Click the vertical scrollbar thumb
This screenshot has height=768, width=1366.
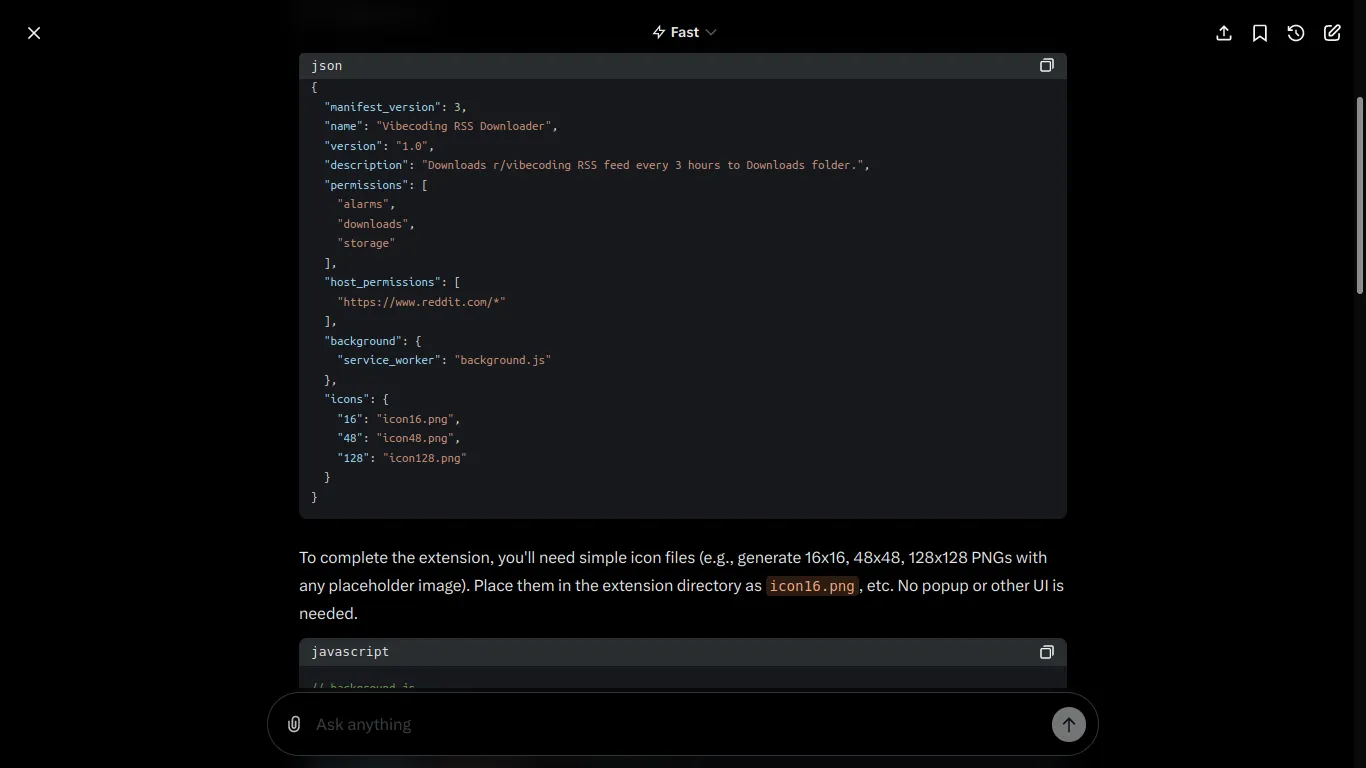click(x=1359, y=195)
